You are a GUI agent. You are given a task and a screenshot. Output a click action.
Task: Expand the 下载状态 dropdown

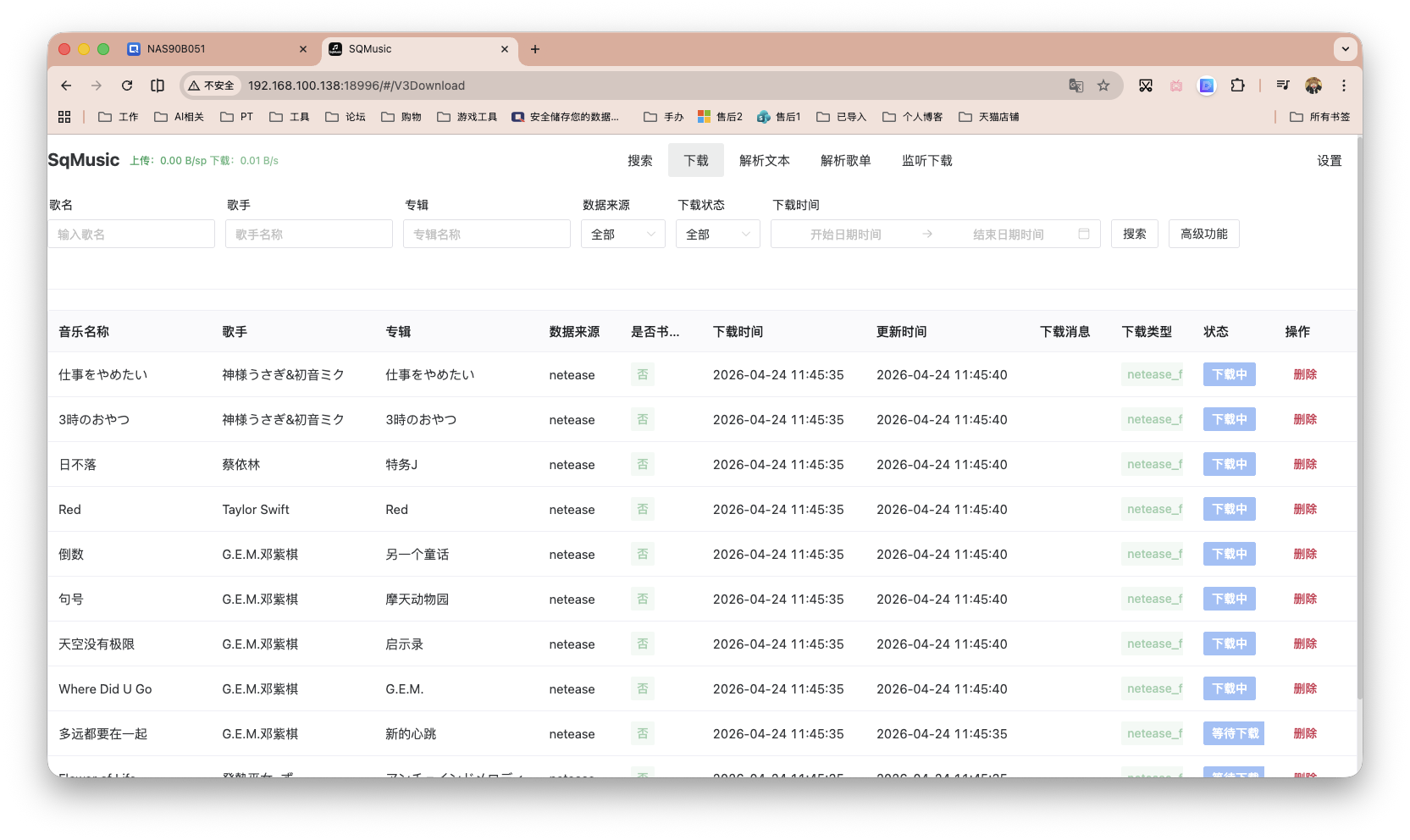pos(717,234)
